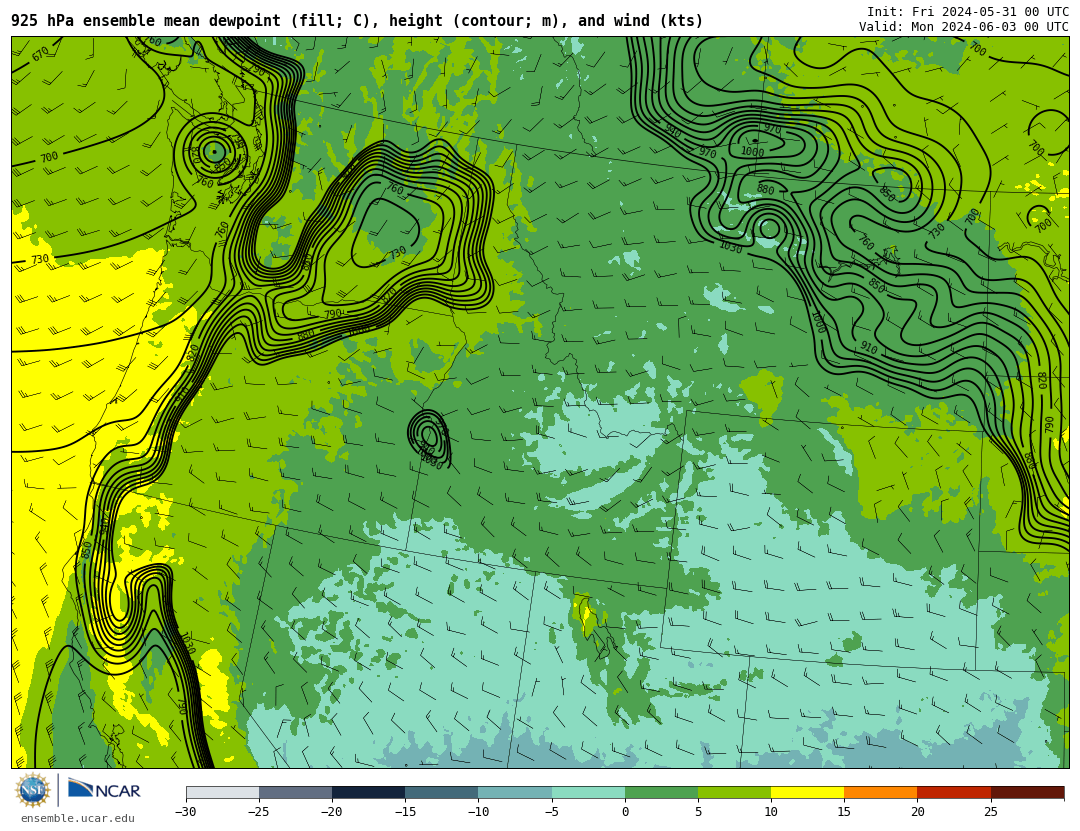Select the plot title '925 hPa ensemble mean dewpoint'

click(x=145, y=21)
